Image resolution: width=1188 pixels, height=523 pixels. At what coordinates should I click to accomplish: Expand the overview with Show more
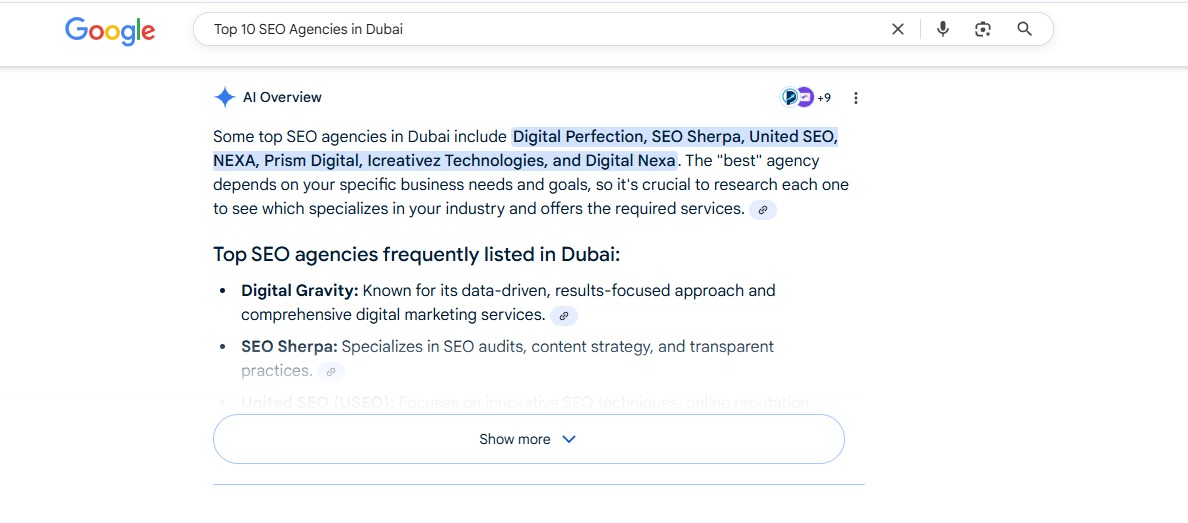click(x=515, y=439)
